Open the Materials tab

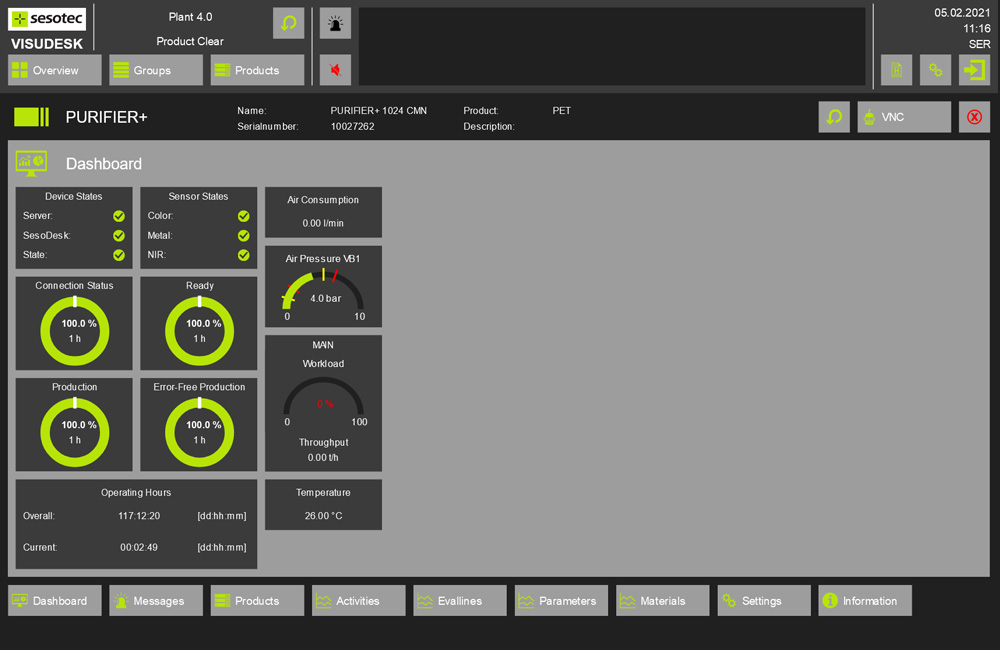(x=663, y=600)
